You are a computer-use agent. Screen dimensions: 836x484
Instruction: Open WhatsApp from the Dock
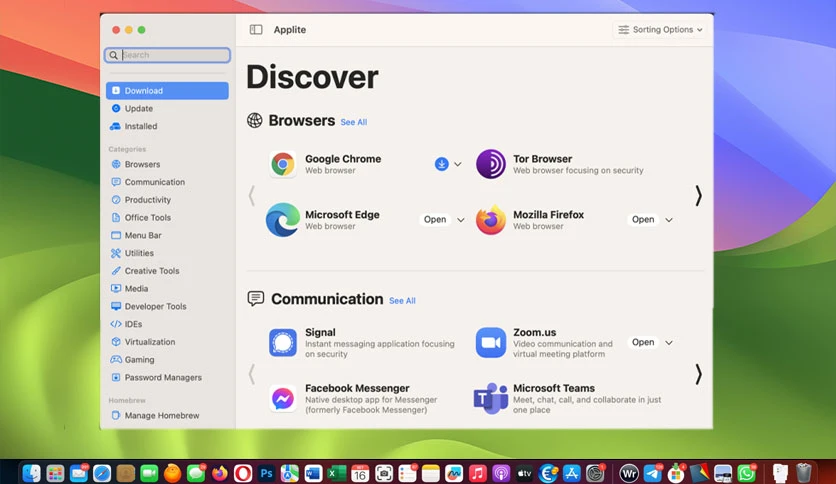(746, 473)
